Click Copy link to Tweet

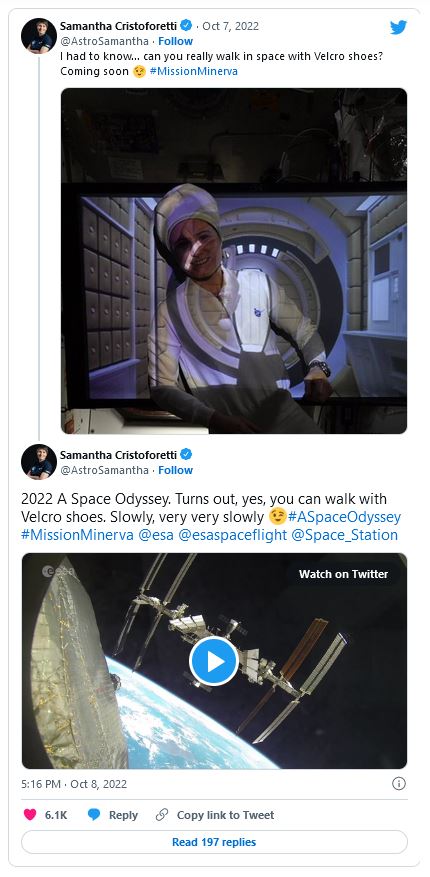click(x=225, y=815)
